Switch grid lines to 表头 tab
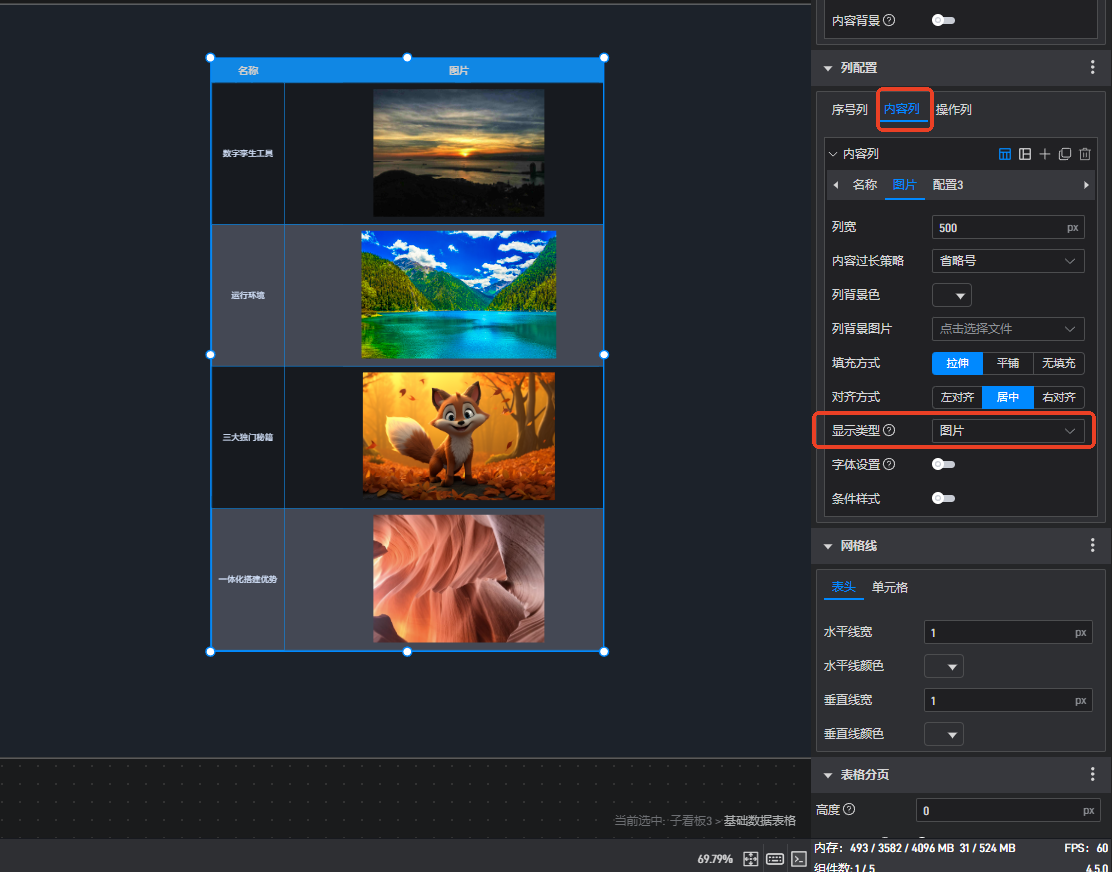The image size is (1112, 872). point(843,587)
